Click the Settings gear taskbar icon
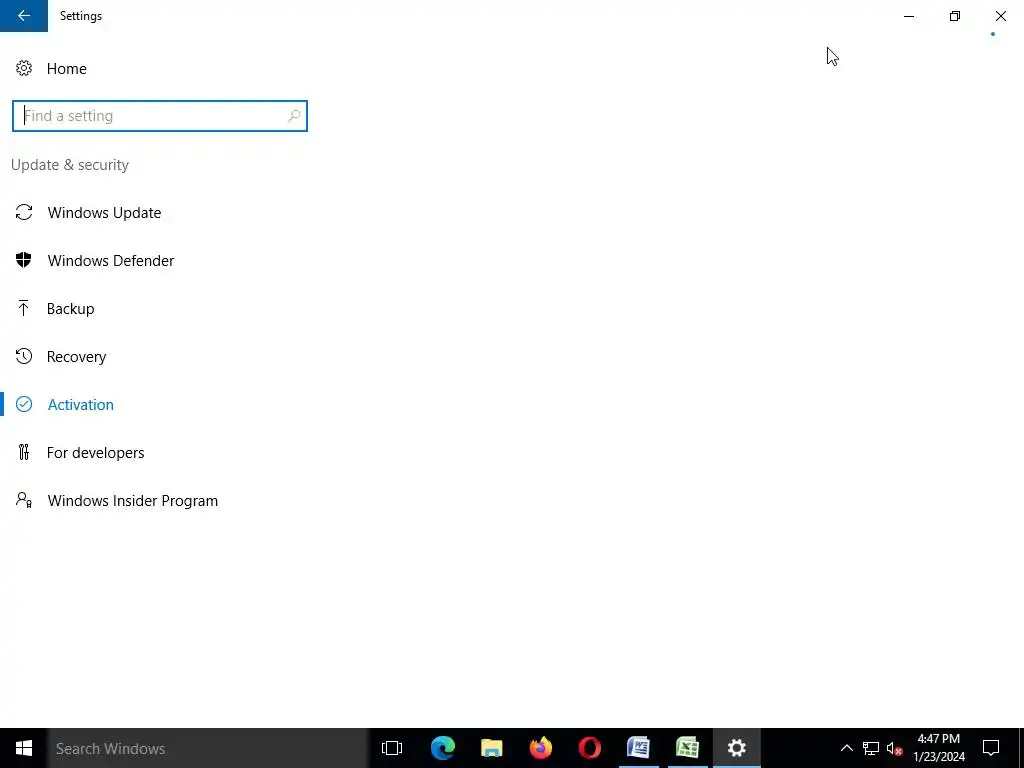Viewport: 1024px width, 768px height. point(737,748)
